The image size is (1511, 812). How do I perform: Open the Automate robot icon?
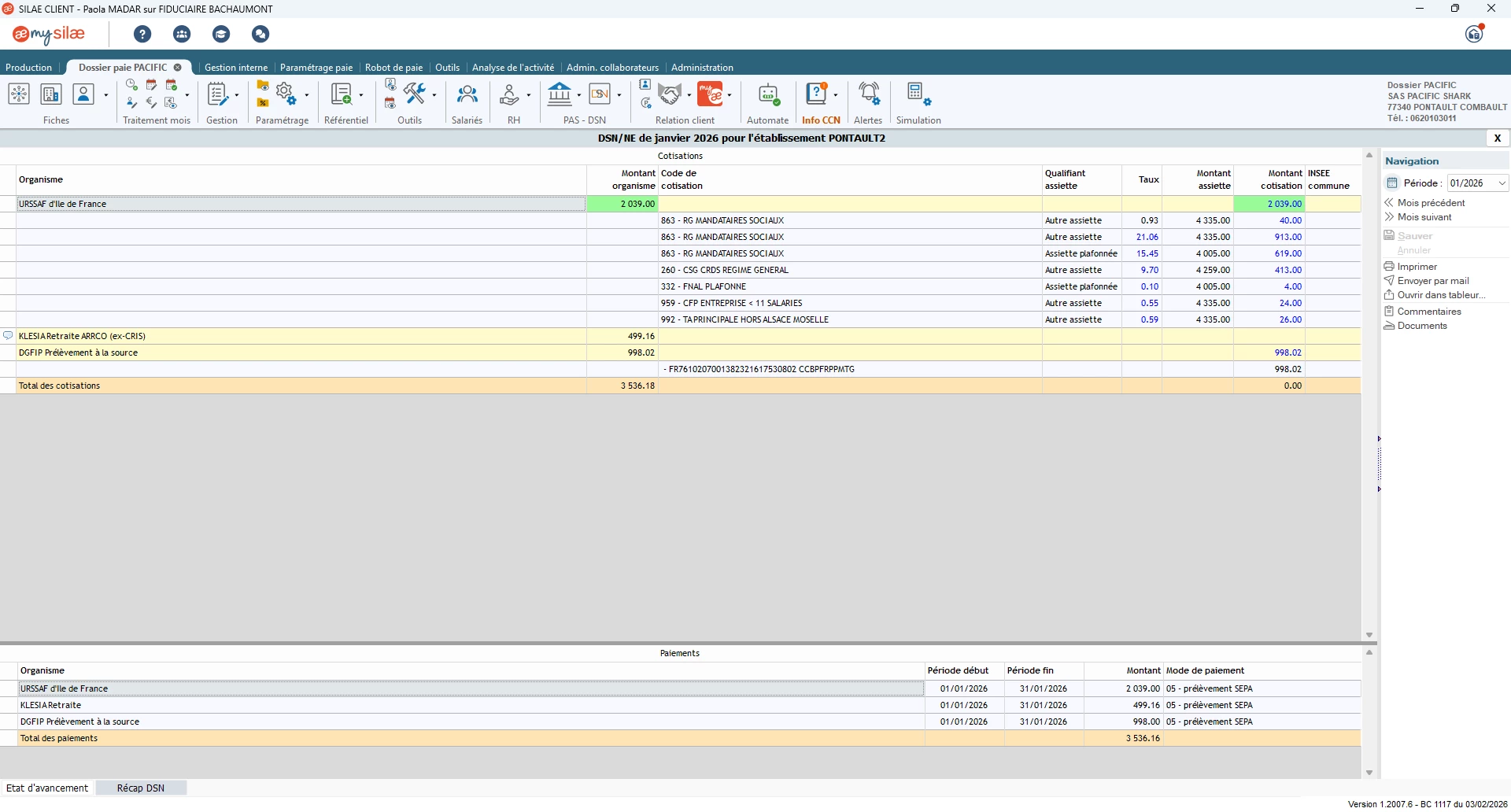pos(767,95)
